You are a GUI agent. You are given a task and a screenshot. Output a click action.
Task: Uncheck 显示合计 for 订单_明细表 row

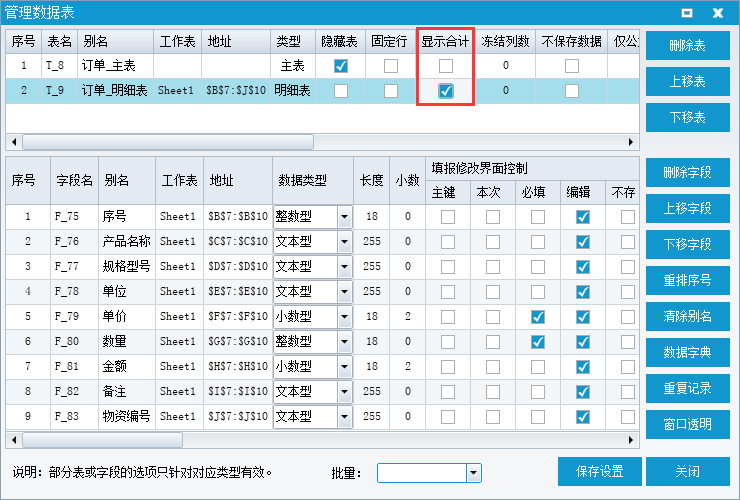pos(446,91)
